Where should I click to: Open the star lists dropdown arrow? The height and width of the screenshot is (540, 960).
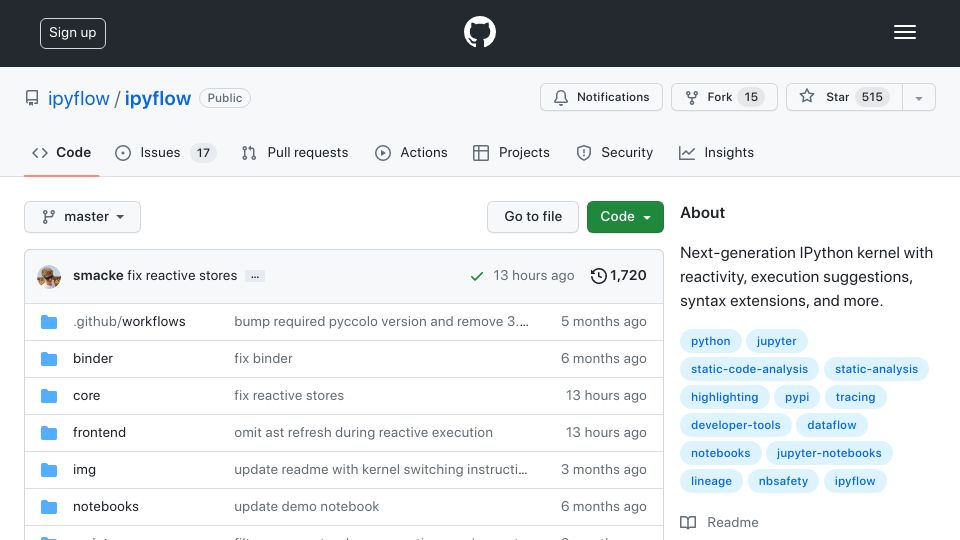[918, 97]
